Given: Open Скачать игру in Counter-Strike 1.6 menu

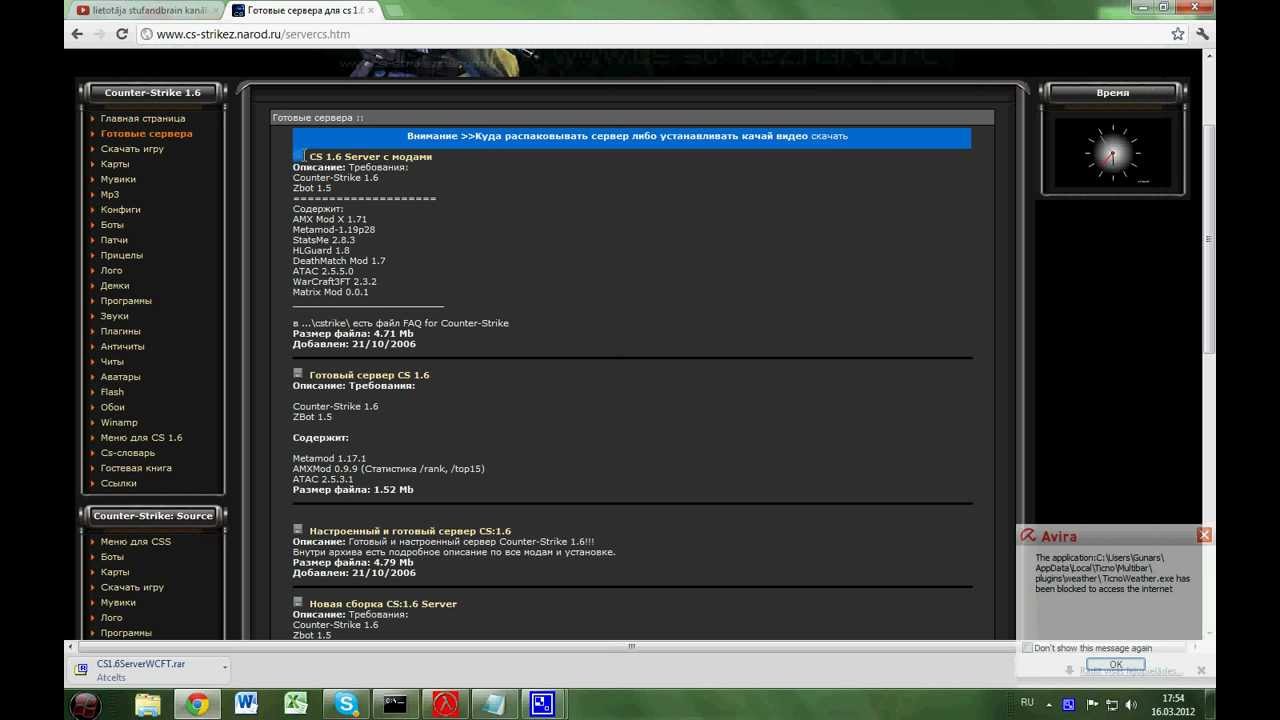Looking at the screenshot, I should (132, 149).
